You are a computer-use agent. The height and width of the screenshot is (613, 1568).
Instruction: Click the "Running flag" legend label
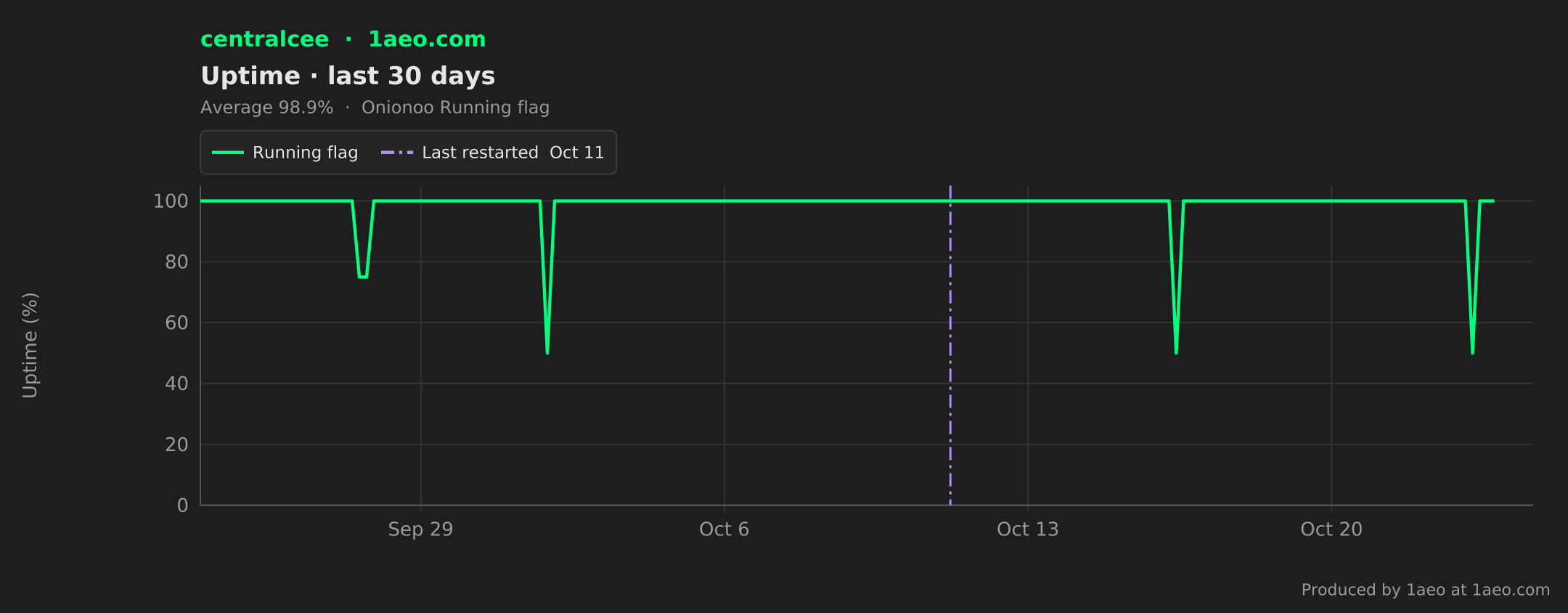pyautogui.click(x=306, y=153)
